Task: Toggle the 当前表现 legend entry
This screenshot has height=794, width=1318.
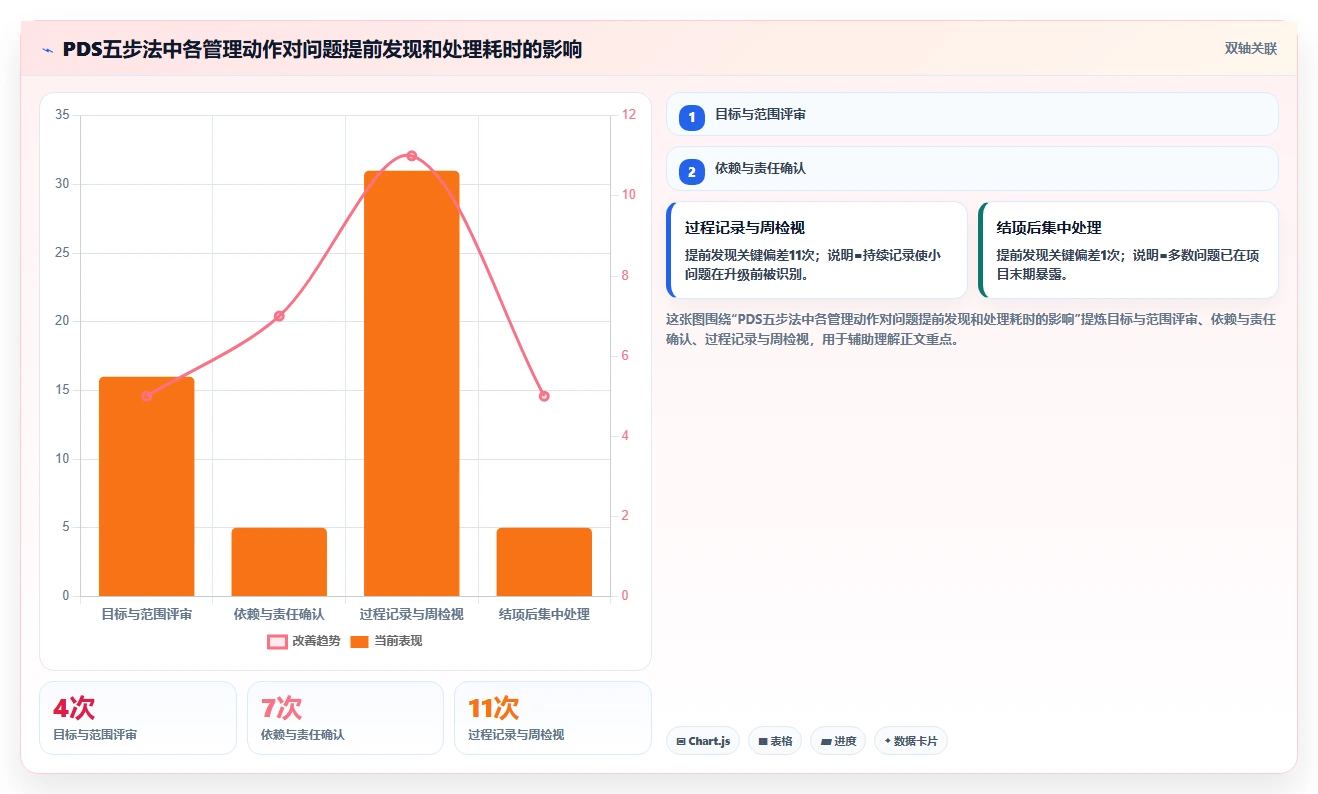Action: click(386, 641)
